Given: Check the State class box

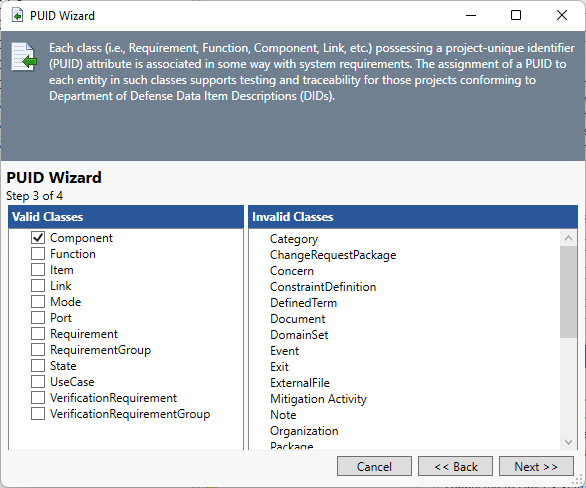Looking at the screenshot, I should coord(38,366).
